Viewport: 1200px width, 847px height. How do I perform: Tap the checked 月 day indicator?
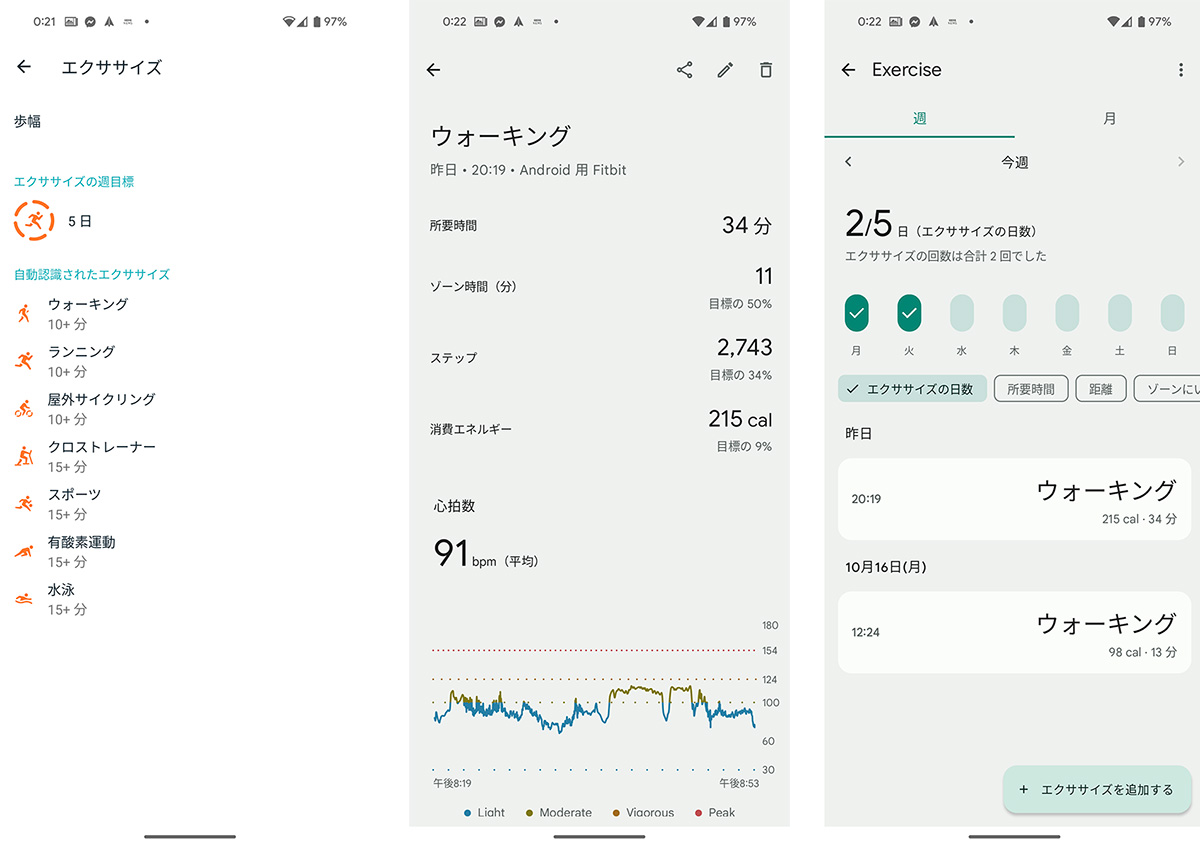pyautogui.click(x=856, y=313)
